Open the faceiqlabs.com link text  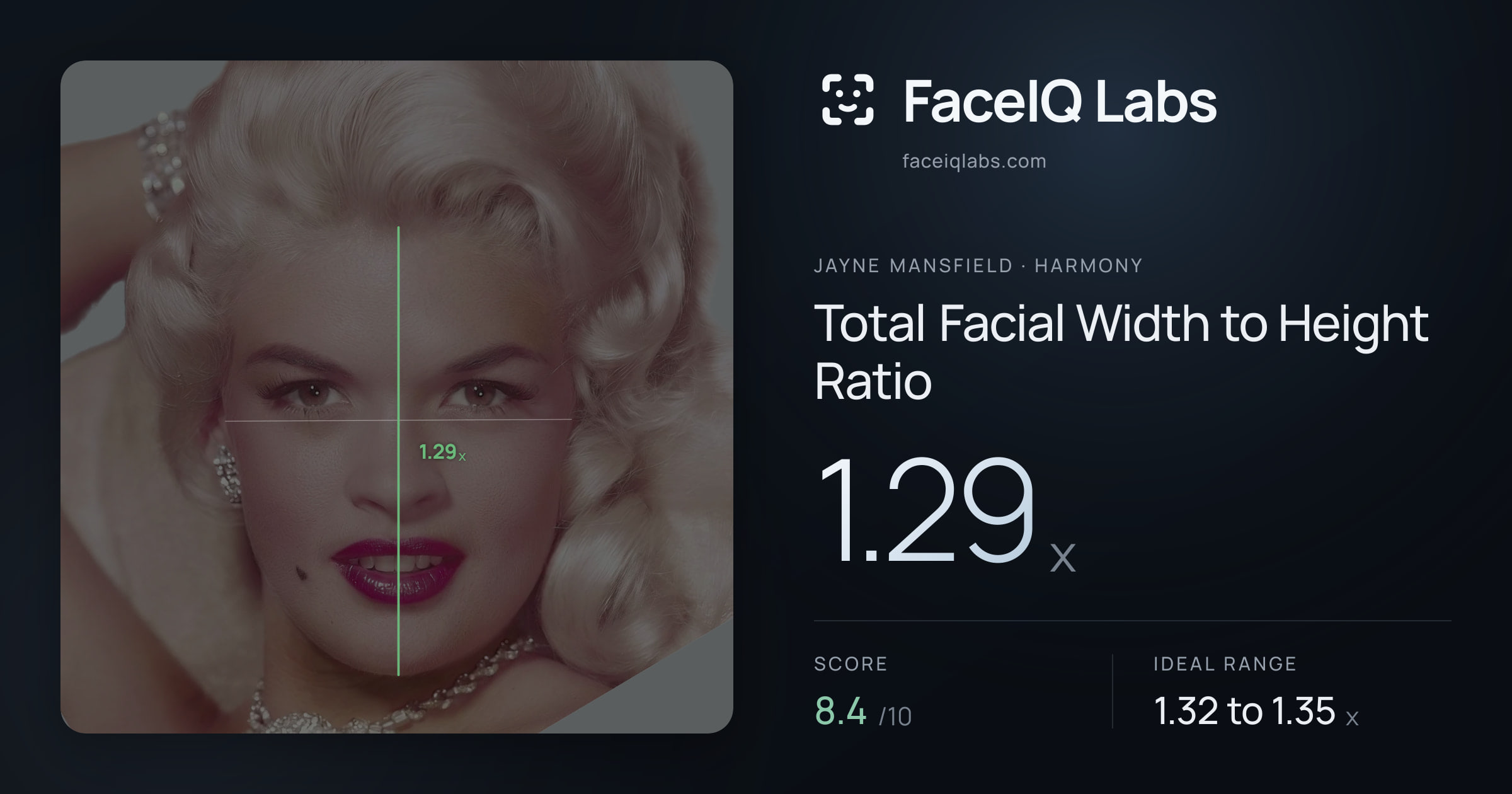[974, 161]
